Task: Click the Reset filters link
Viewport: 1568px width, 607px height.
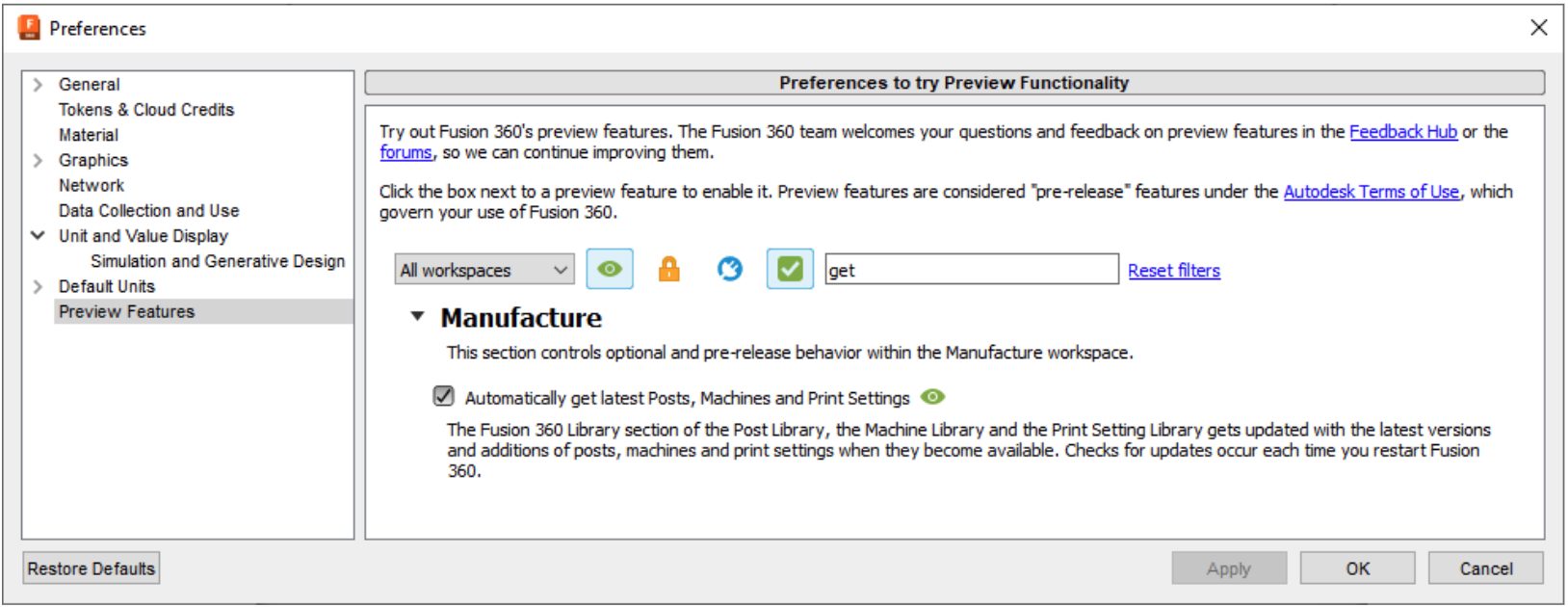Action: [x=1173, y=271]
